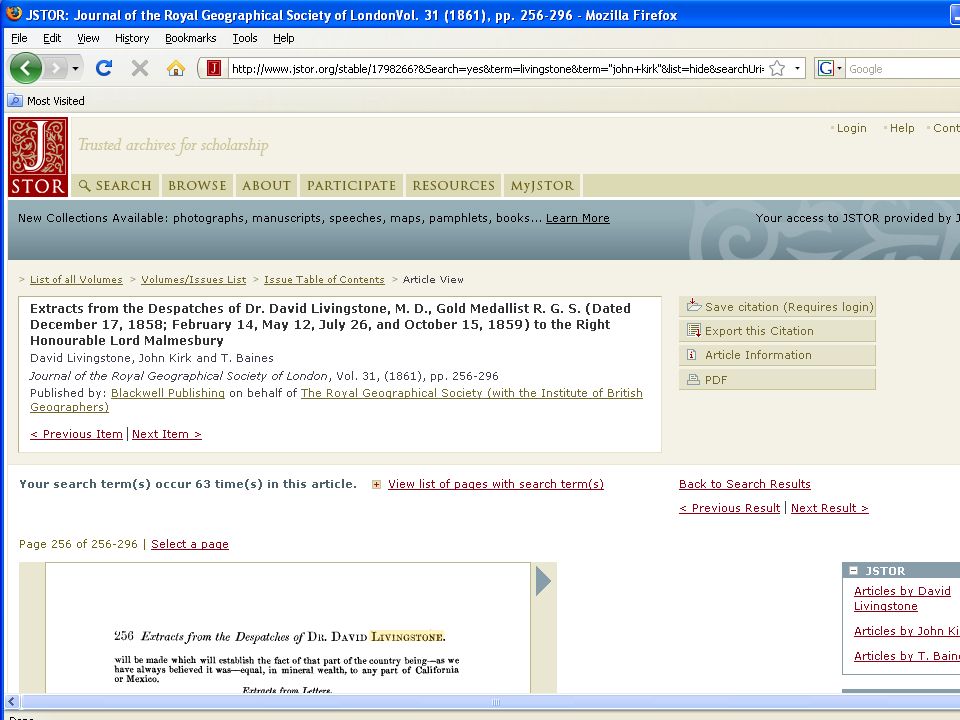The image size is (960, 720).
Task: Click Export this Citation button
Action: pyautogui.click(x=778, y=331)
